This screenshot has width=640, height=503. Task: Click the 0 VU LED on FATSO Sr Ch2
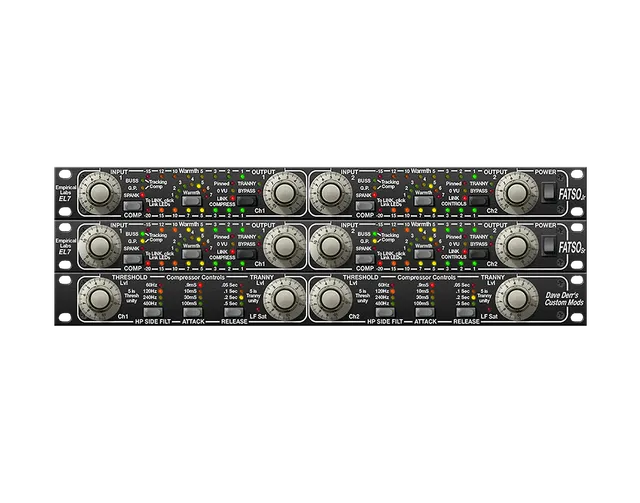(465, 244)
